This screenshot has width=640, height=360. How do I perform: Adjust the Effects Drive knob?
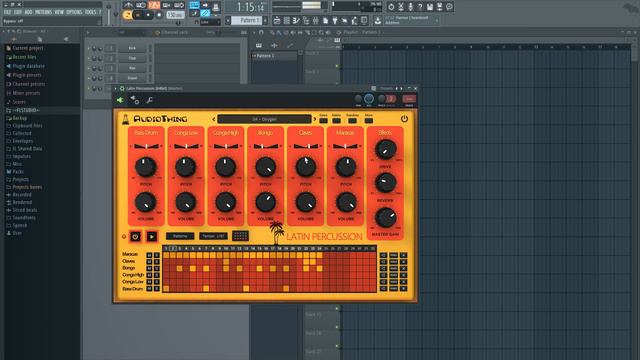385,149
